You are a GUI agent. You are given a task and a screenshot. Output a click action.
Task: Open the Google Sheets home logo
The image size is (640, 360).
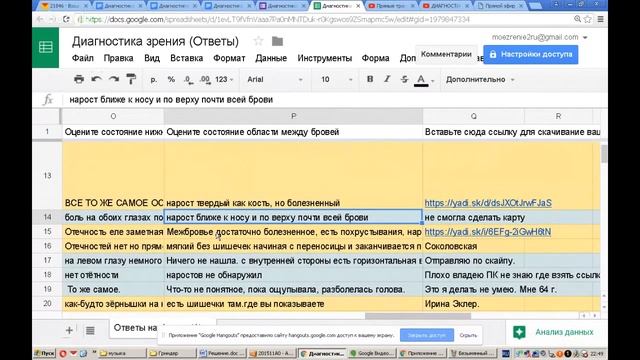click(45, 47)
